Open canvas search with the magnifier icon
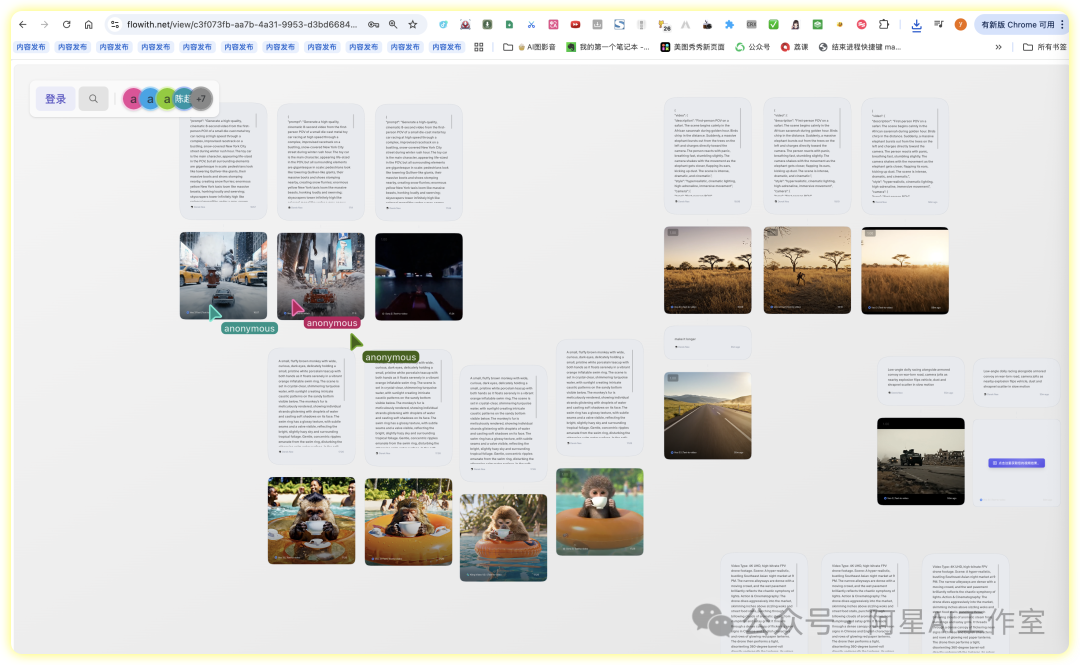Screen dimensions: 1080x665 pyautogui.click(x=93, y=99)
